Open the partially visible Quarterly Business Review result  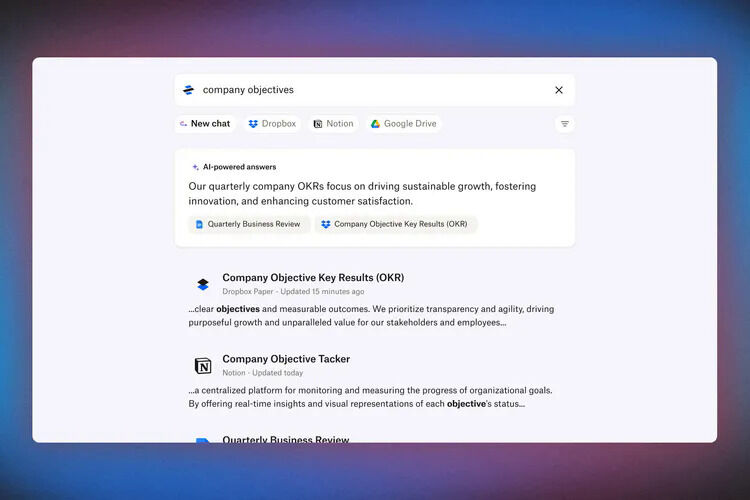click(285, 439)
